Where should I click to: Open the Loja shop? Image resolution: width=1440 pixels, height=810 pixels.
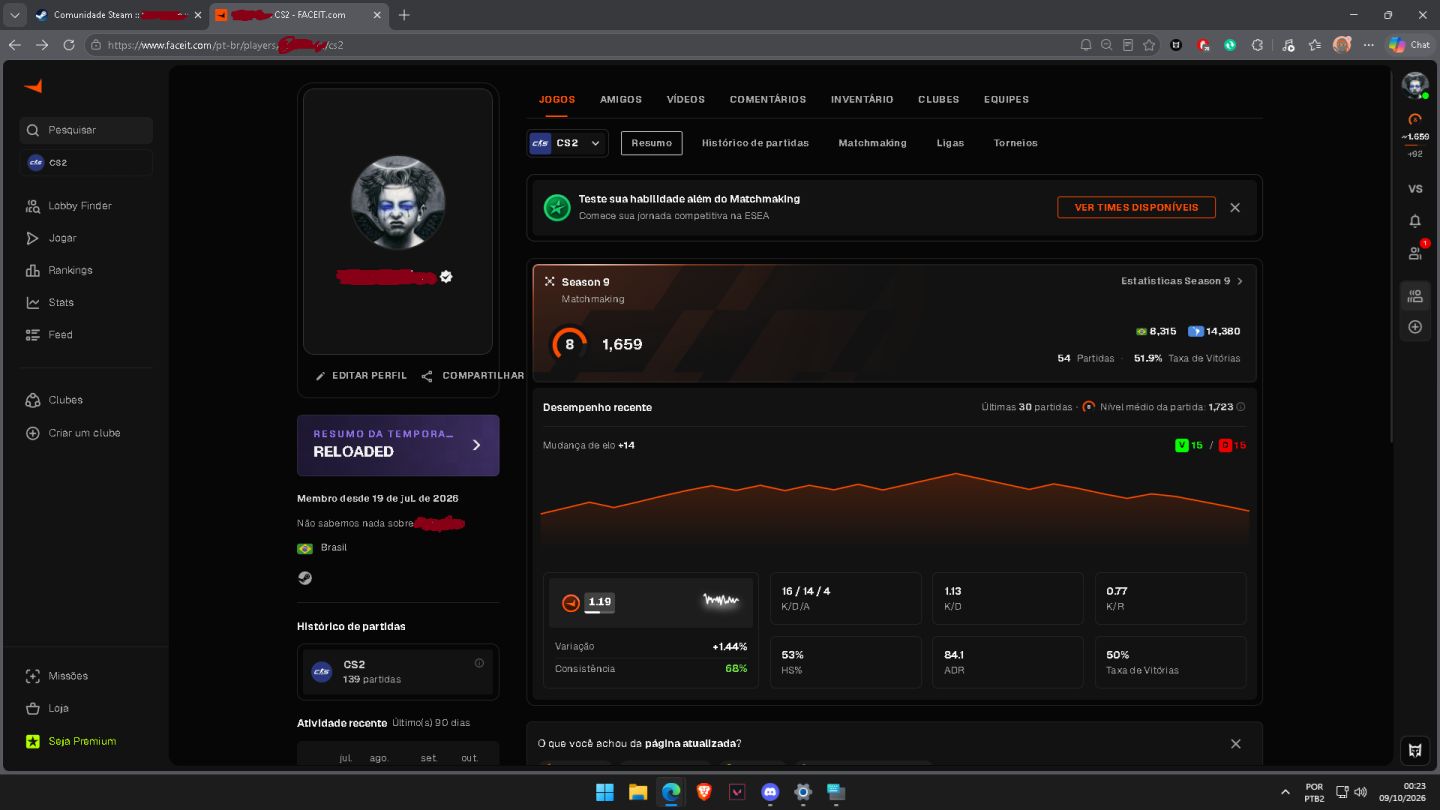pyautogui.click(x=47, y=708)
